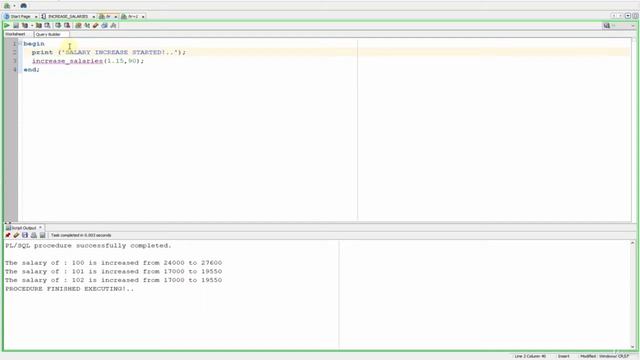This screenshot has width=640, height=360.
Task: Click the Insert mode status indicator
Action: 564,356
